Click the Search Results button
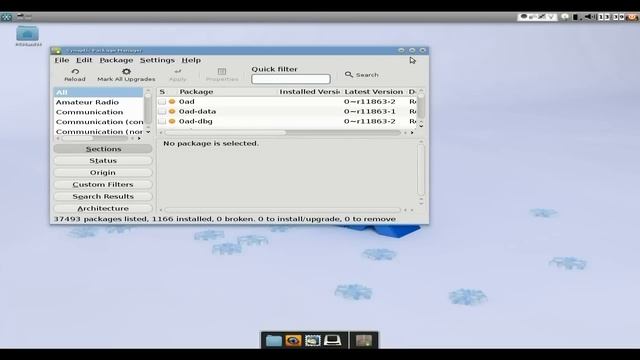The image size is (640, 360). 103,196
